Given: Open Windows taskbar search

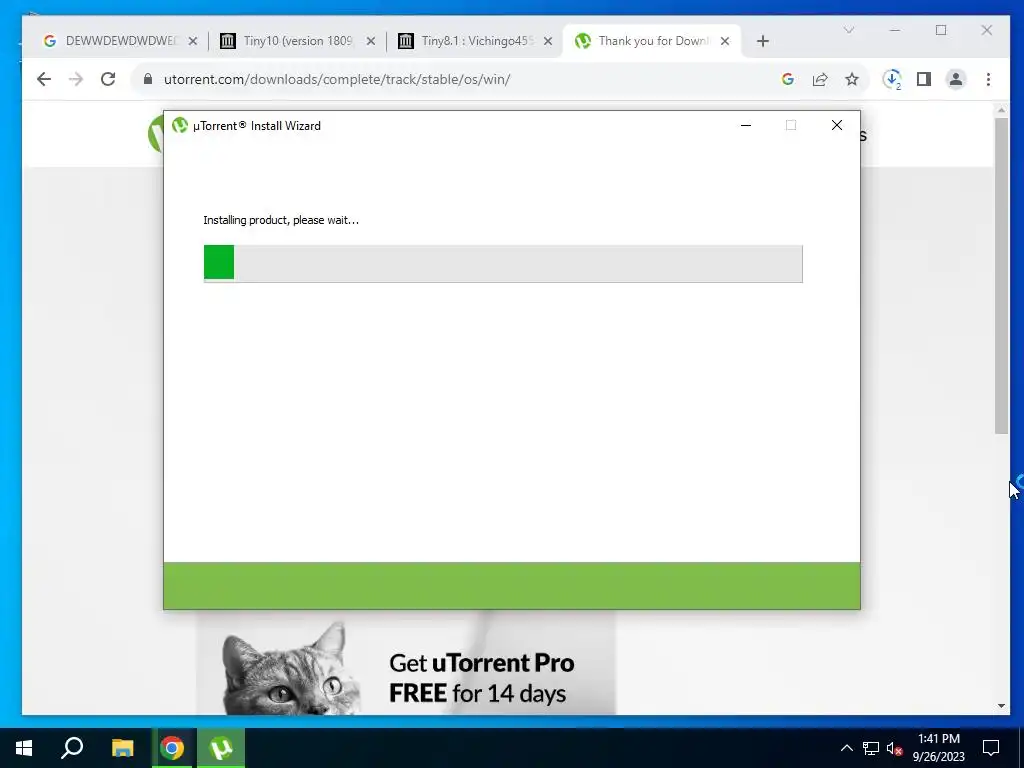Looking at the screenshot, I should (72, 748).
